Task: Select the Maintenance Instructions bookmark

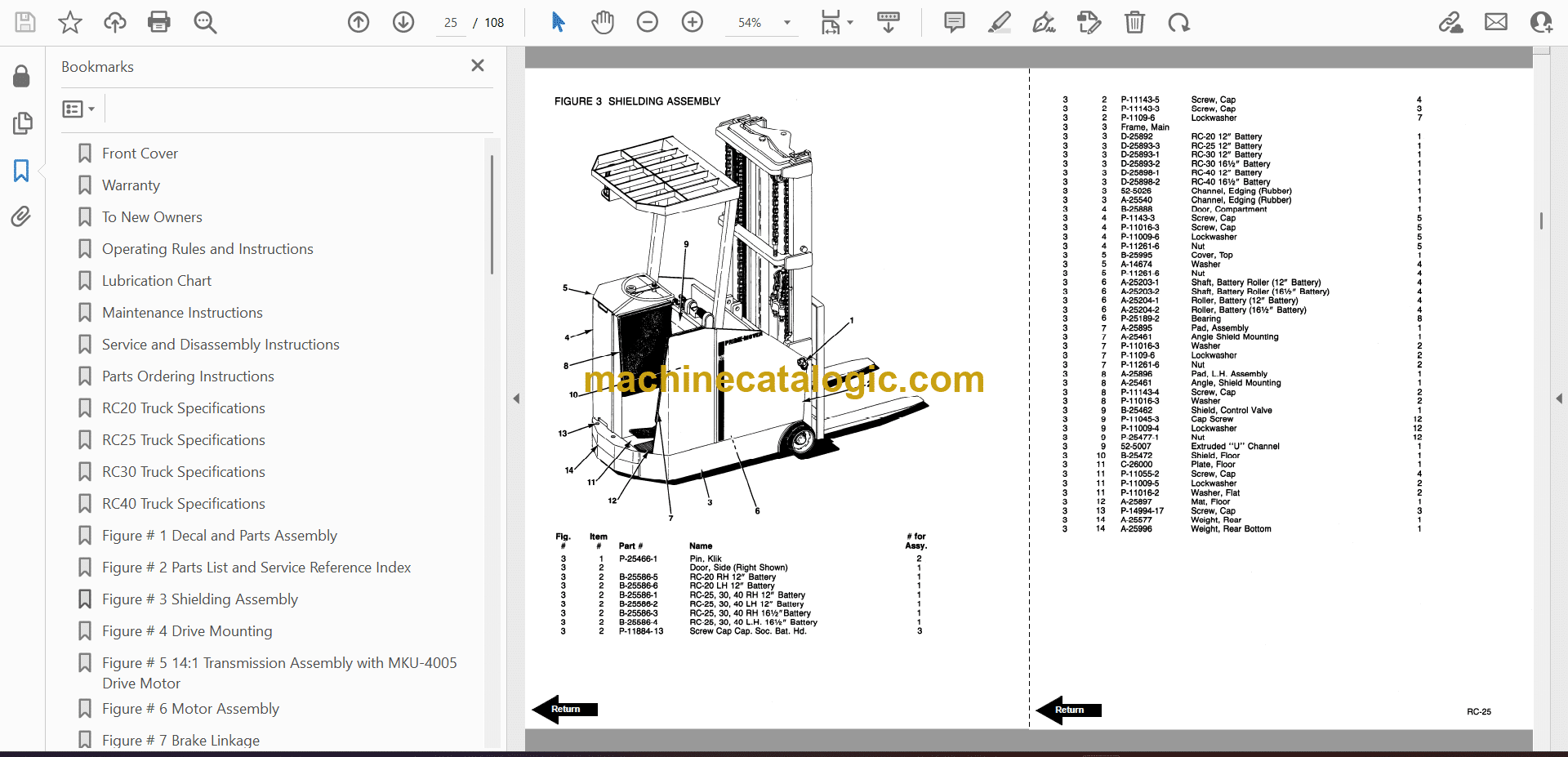Action: pyautogui.click(x=182, y=313)
